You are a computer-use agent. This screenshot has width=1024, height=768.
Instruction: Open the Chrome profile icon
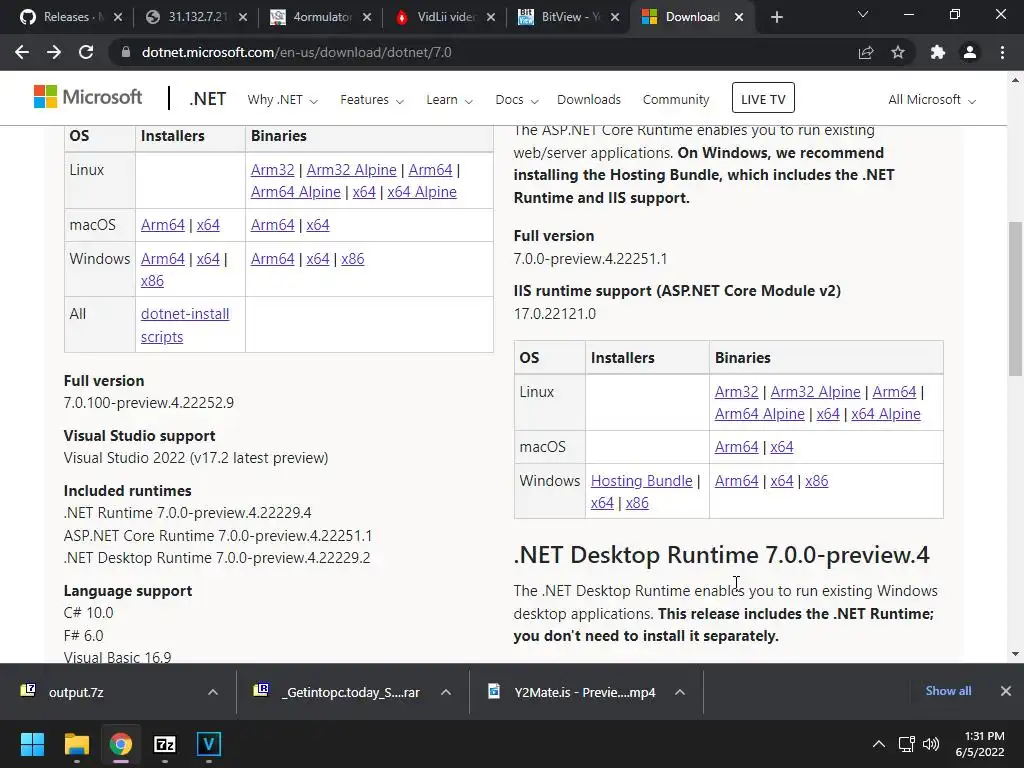(970, 52)
